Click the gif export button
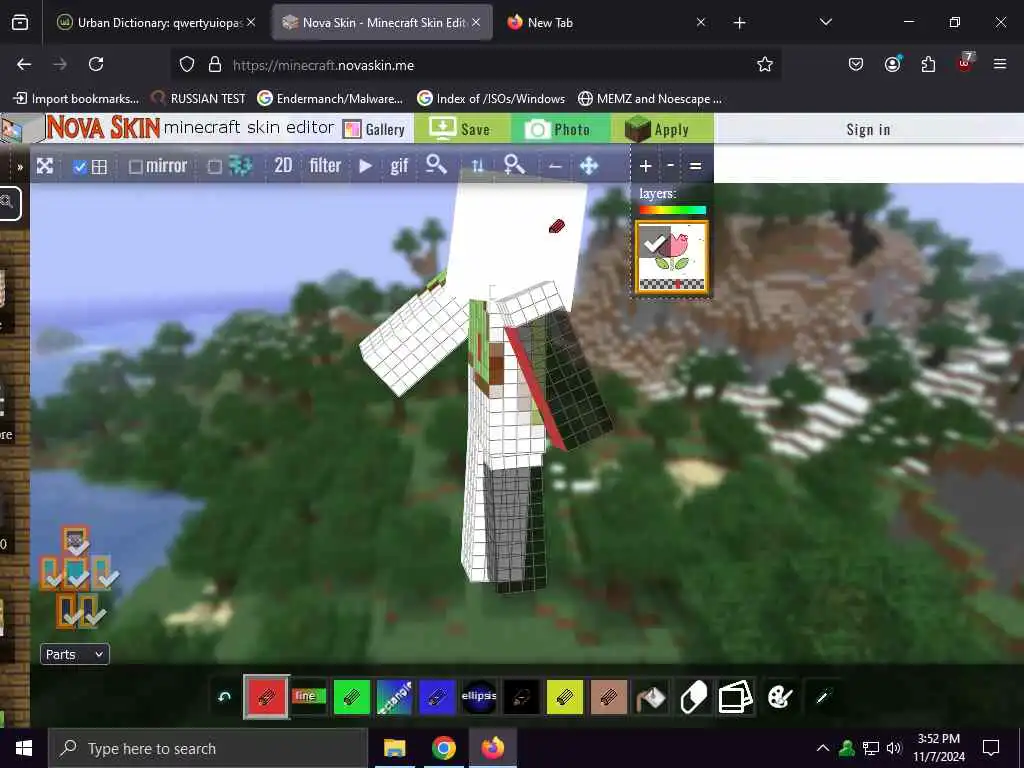The image size is (1024, 768). 399,167
